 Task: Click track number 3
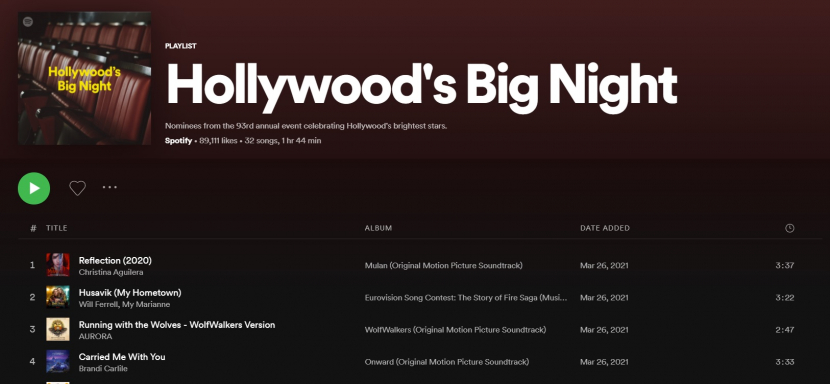coord(32,329)
